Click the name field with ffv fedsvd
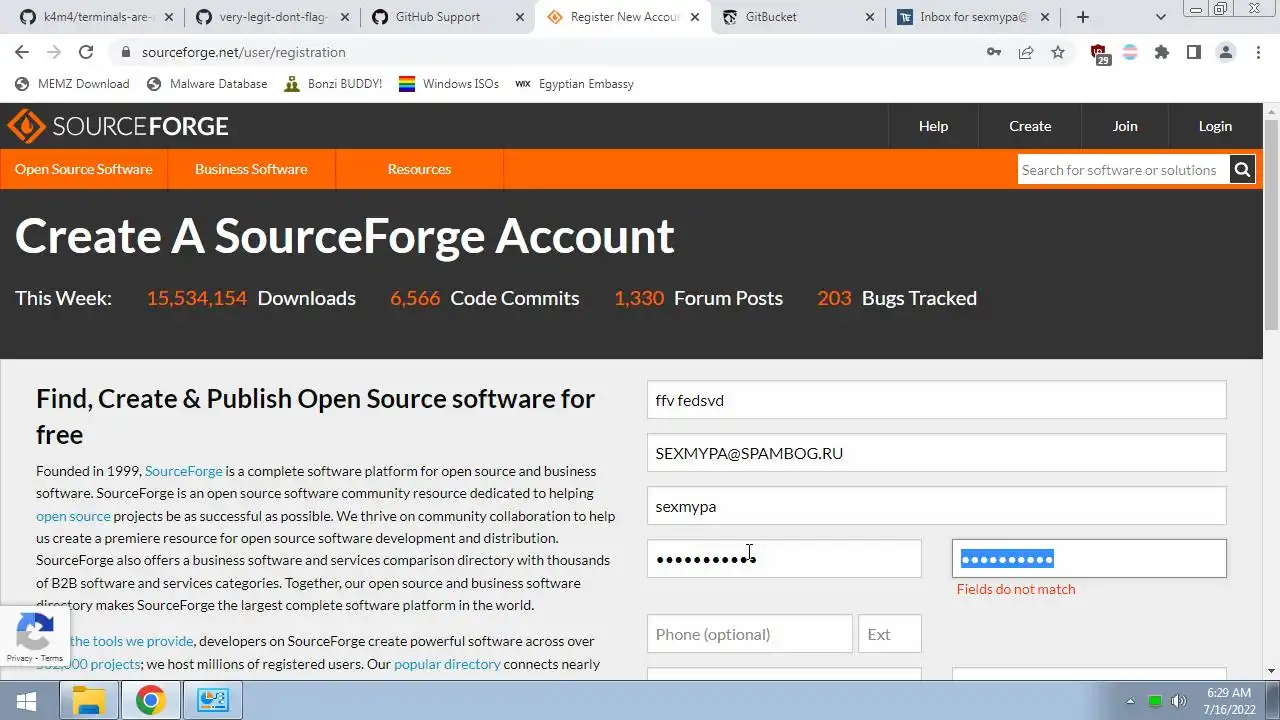 [936, 400]
